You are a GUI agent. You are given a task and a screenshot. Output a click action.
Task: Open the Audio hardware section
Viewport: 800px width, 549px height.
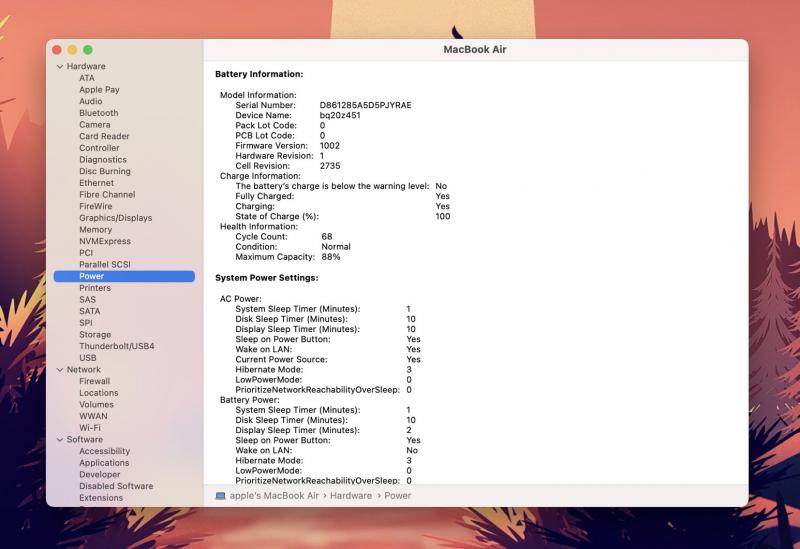click(x=91, y=101)
